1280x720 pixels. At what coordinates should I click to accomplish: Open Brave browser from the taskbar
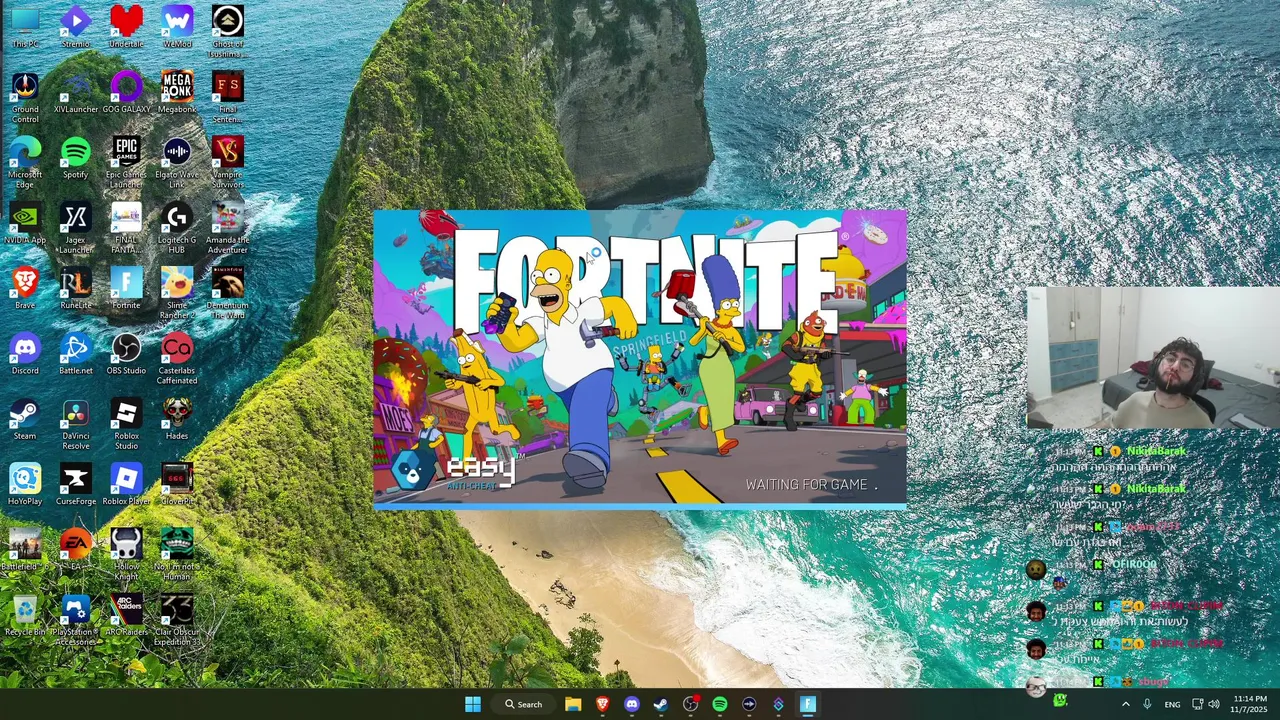(602, 704)
